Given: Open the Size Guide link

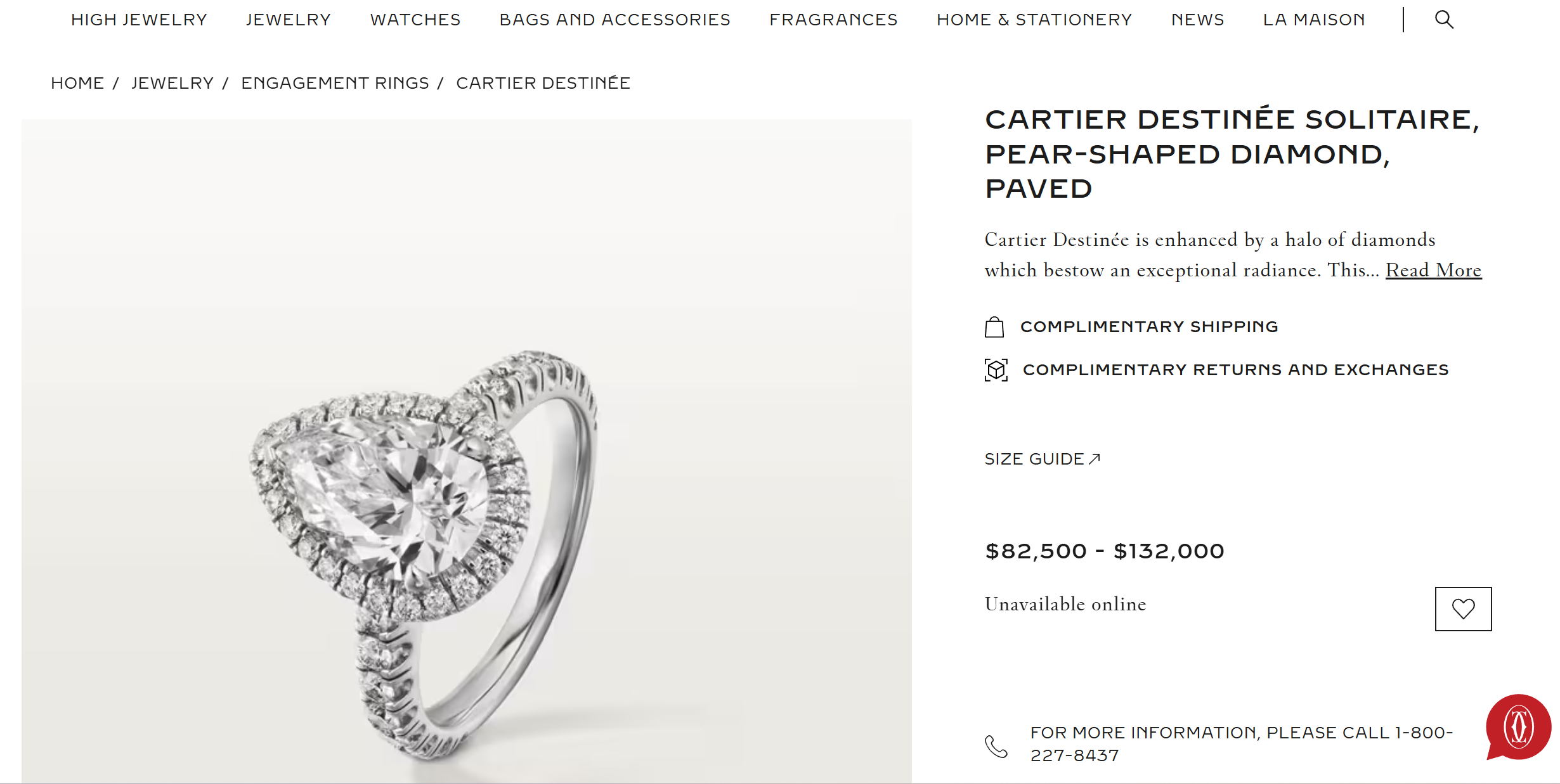Looking at the screenshot, I should pyautogui.click(x=1042, y=459).
